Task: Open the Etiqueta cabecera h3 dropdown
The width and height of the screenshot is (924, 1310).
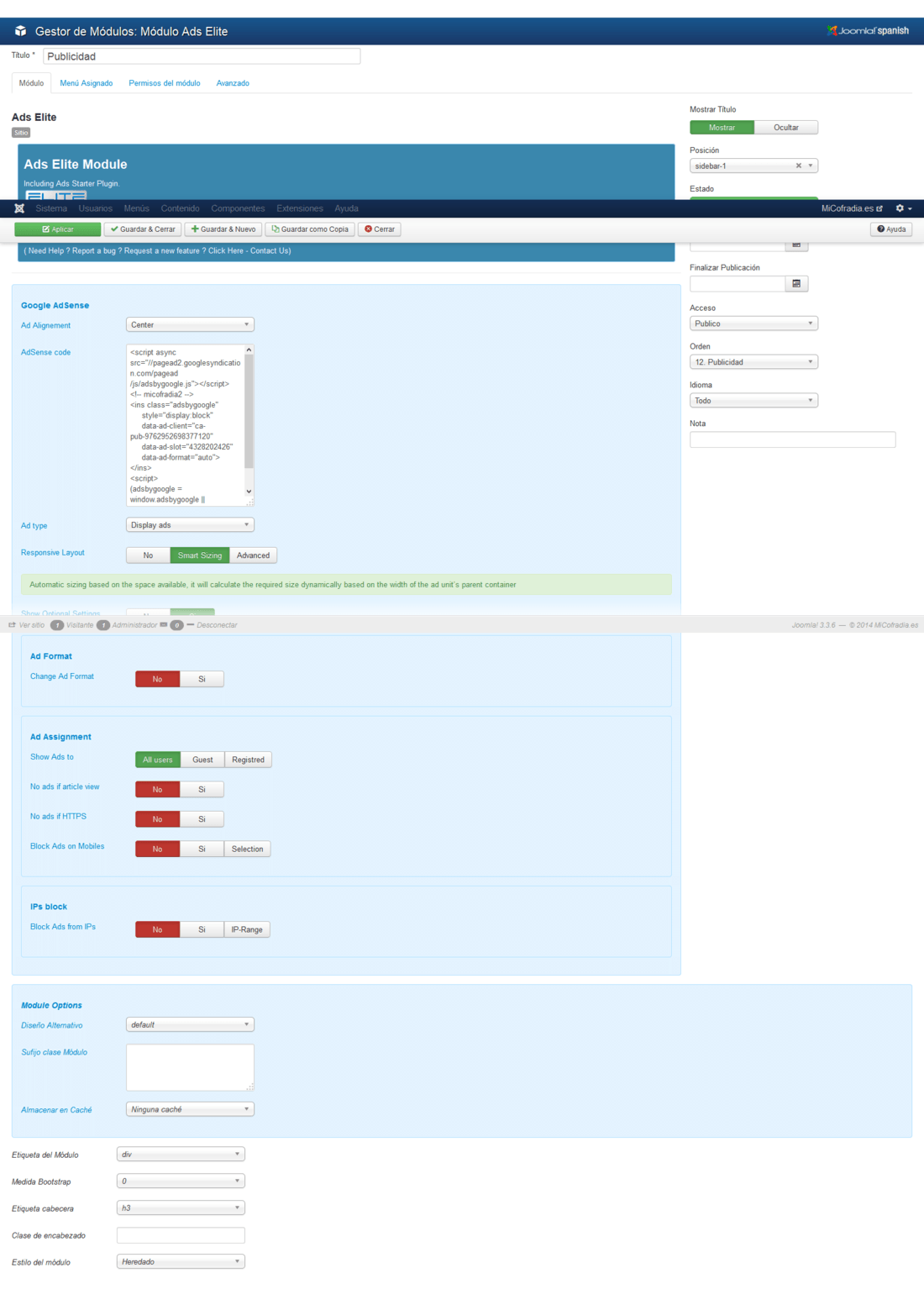Action: (x=181, y=1208)
